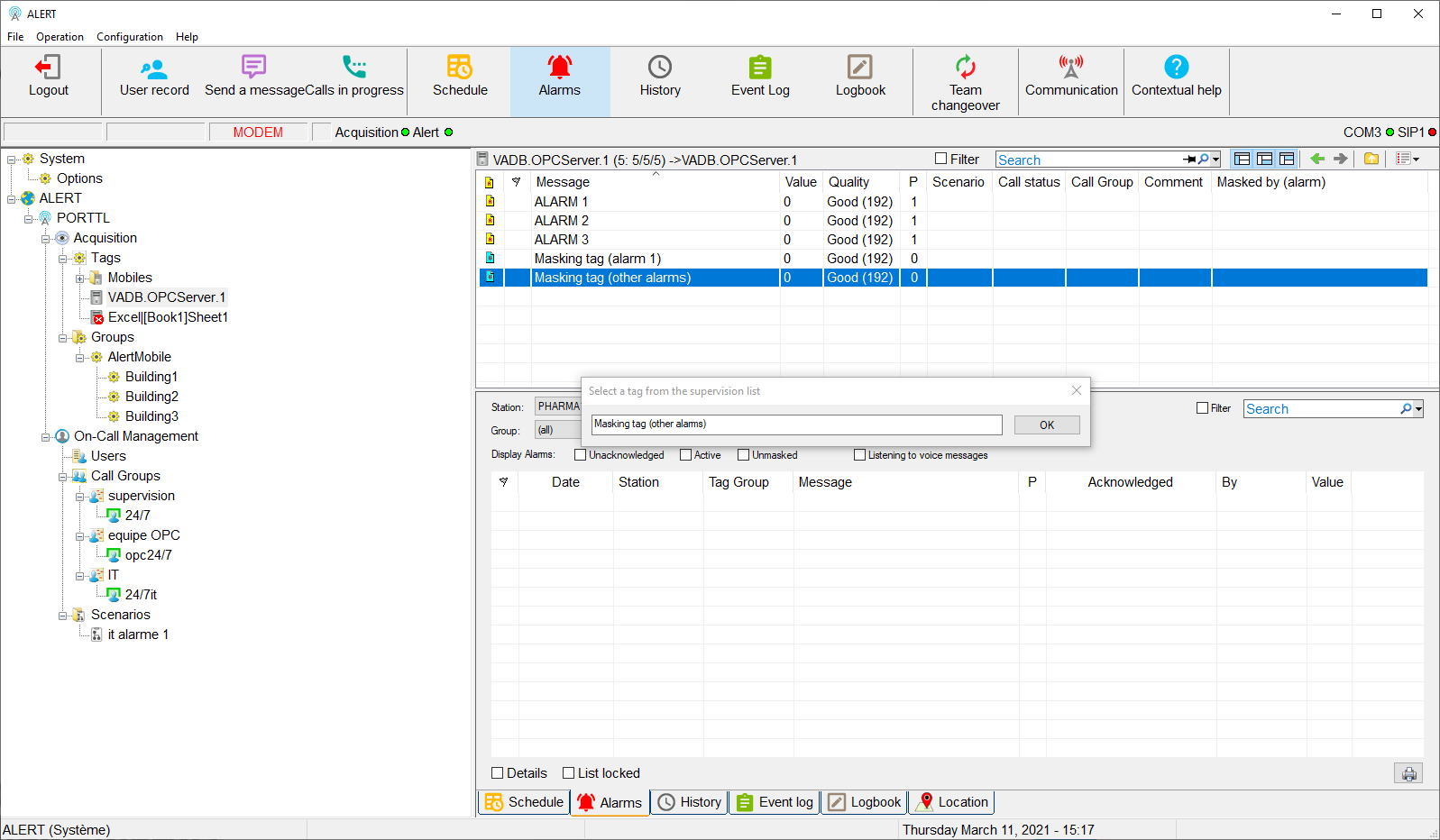Click the Contextual help icon
Screen dimensions: 1440x840
(1176, 68)
